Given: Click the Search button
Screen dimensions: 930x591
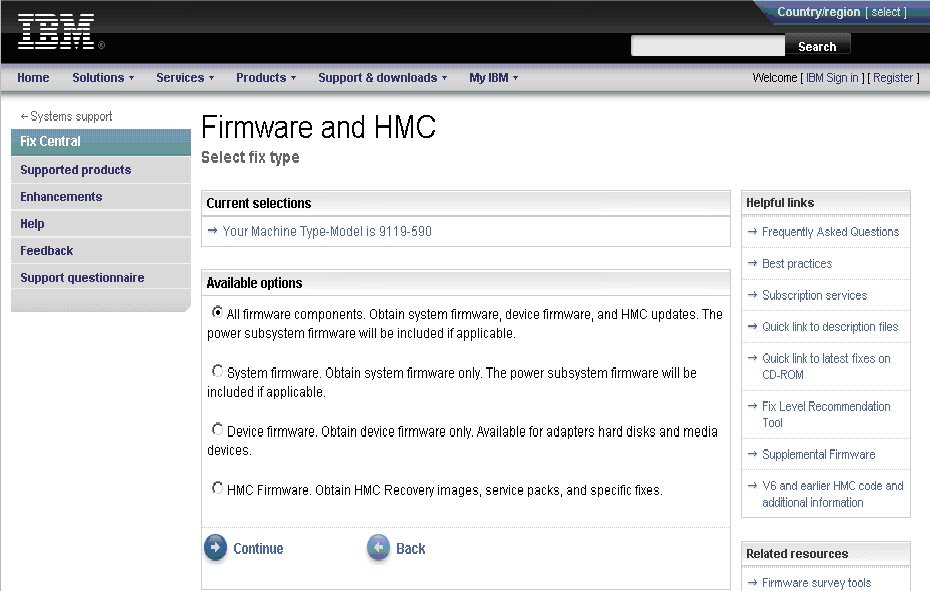Looking at the screenshot, I should [817, 46].
